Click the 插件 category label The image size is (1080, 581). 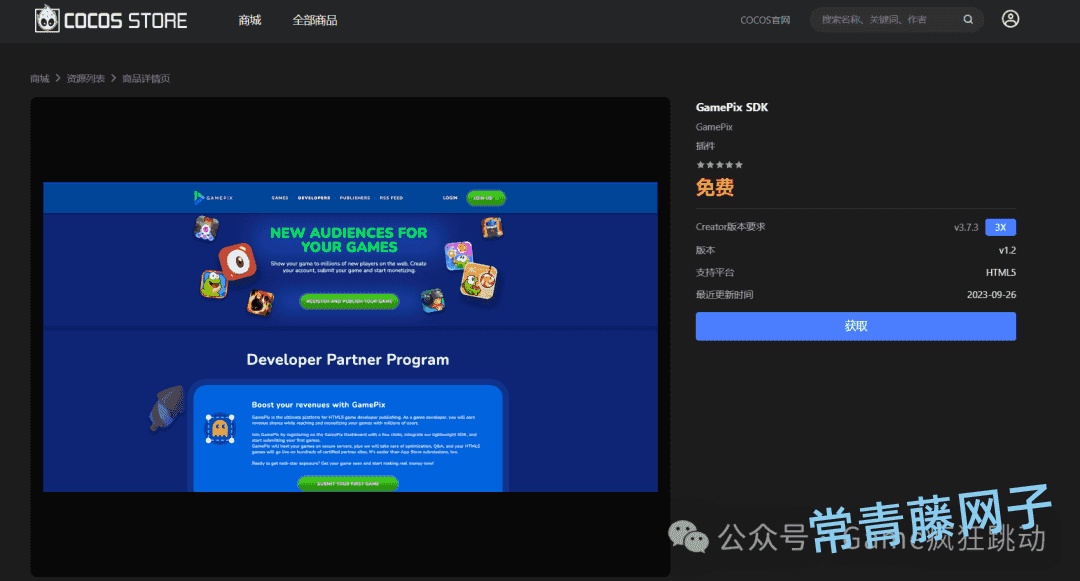pos(705,146)
